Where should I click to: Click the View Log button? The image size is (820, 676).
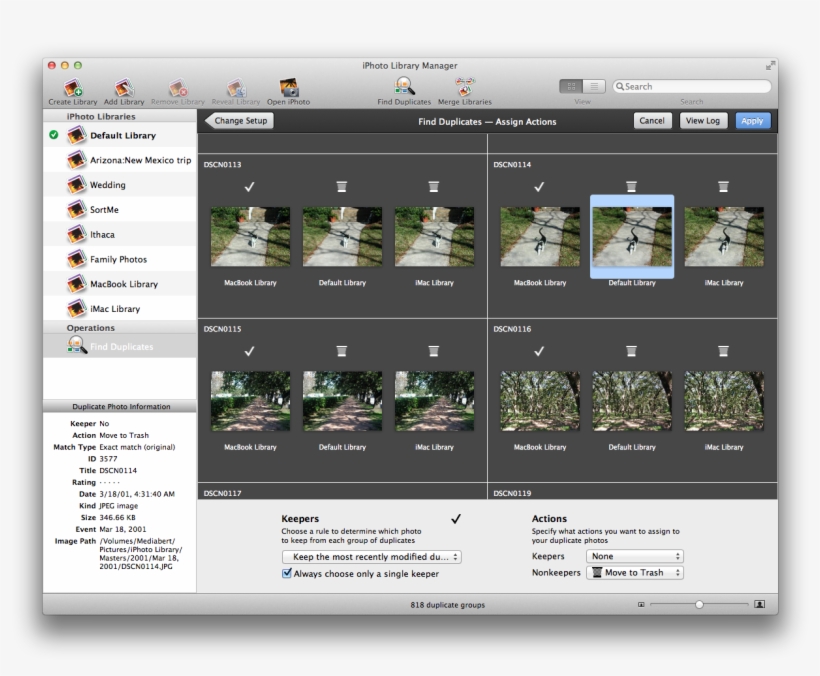click(703, 121)
